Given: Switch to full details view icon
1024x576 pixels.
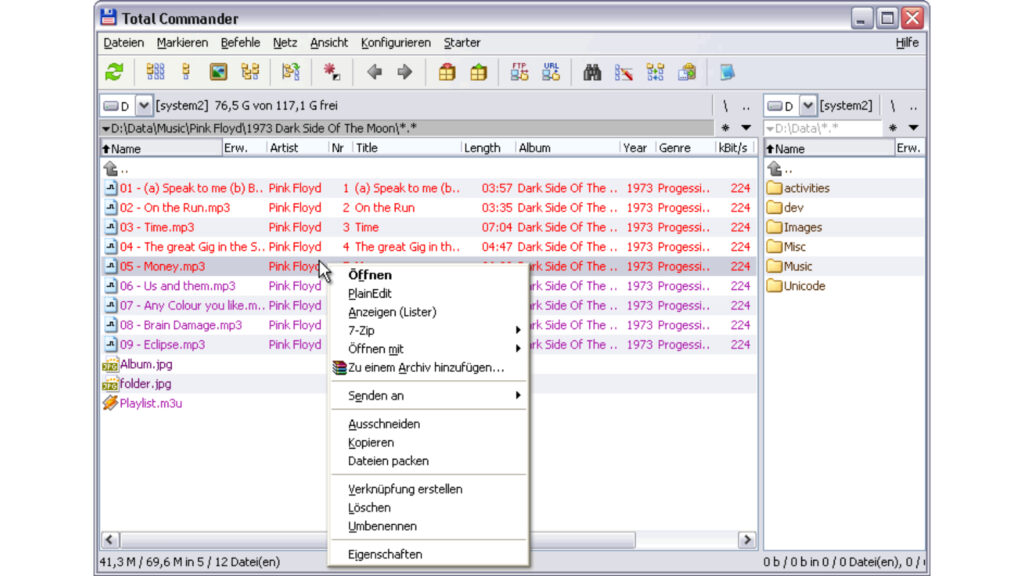Looking at the screenshot, I should (x=186, y=72).
